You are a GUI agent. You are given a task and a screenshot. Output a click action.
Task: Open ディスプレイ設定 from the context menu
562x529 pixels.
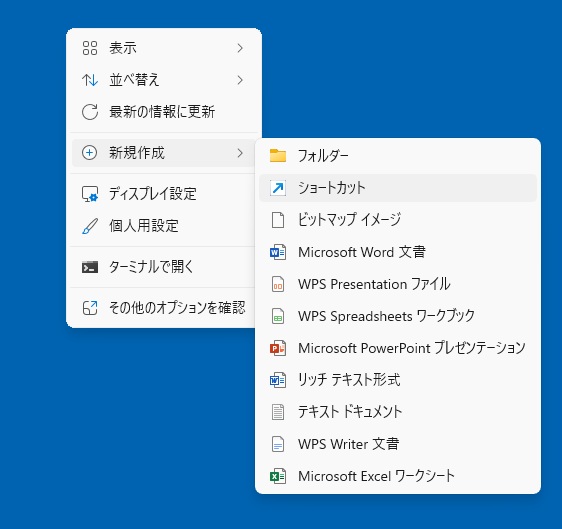[x=163, y=194]
